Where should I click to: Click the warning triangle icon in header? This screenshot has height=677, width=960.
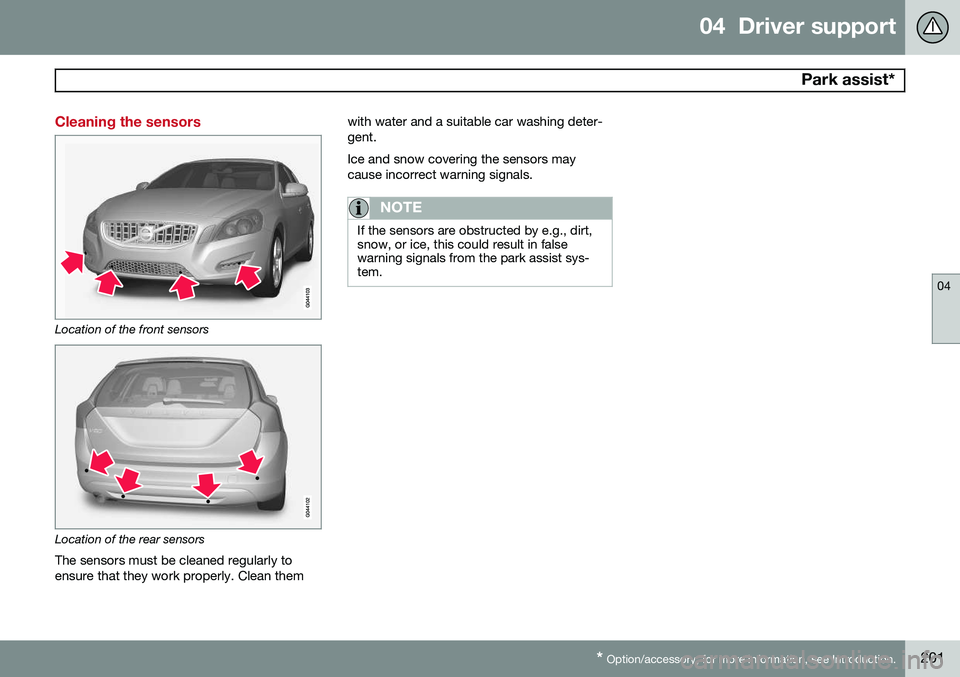click(x=932, y=27)
